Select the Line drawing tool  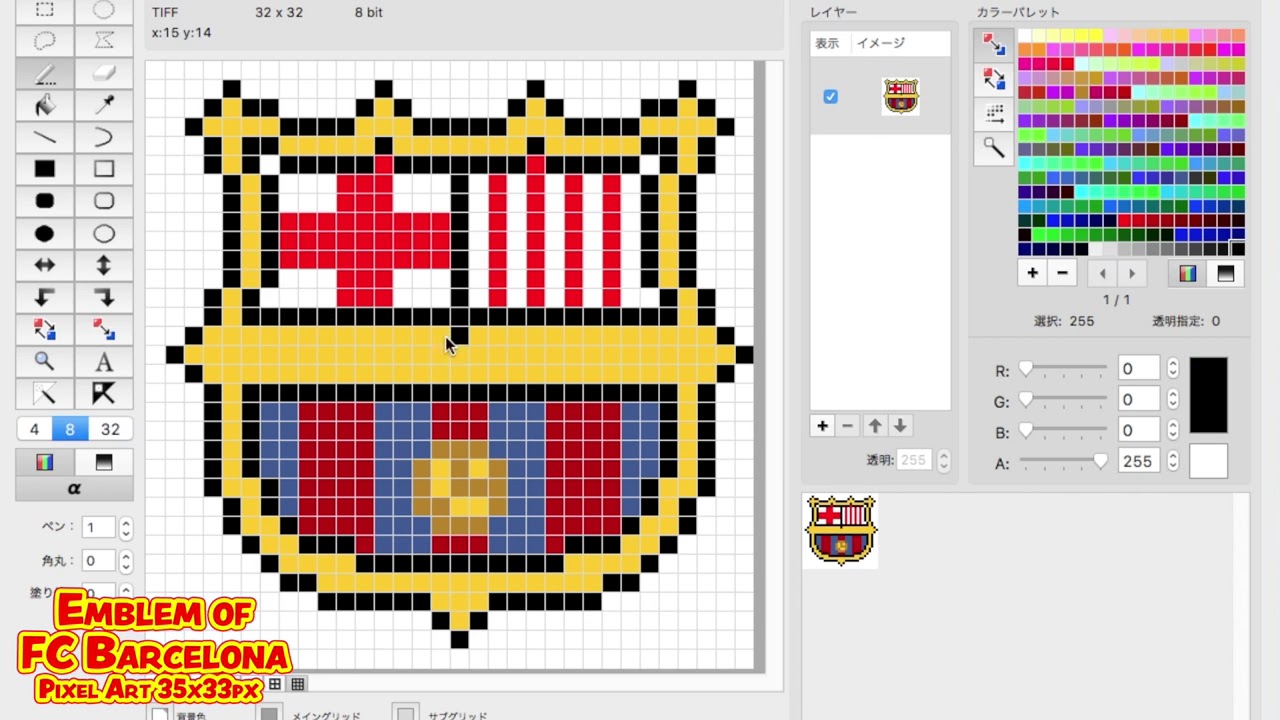coord(44,137)
